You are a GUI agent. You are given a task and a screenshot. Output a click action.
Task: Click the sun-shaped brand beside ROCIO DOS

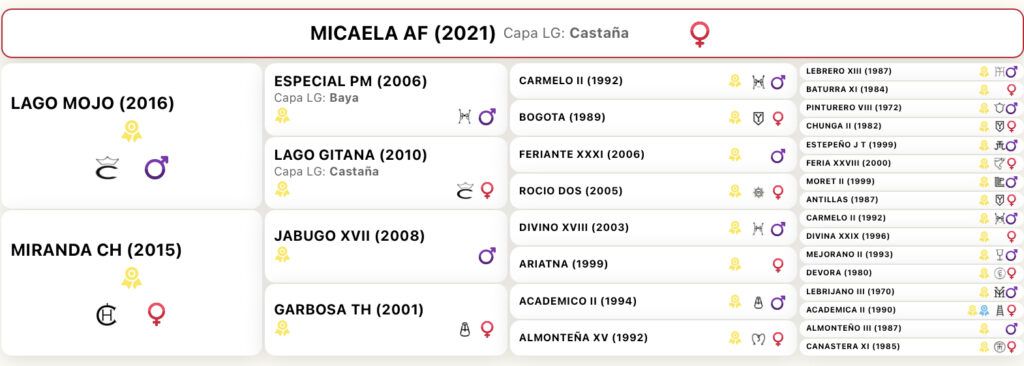(758, 192)
